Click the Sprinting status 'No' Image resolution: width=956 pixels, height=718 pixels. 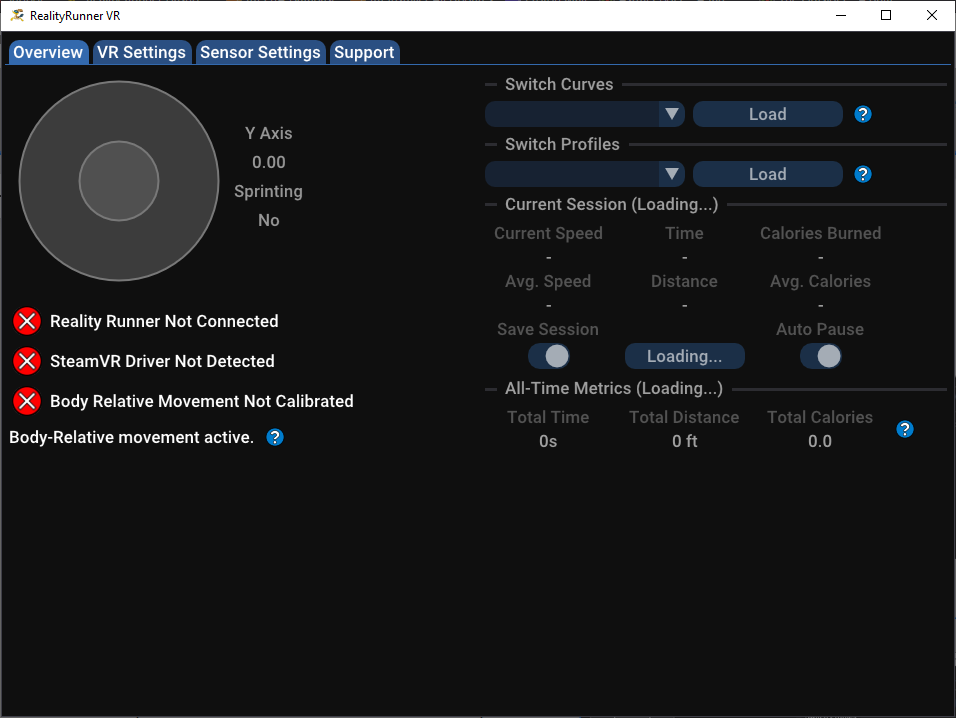(x=269, y=220)
